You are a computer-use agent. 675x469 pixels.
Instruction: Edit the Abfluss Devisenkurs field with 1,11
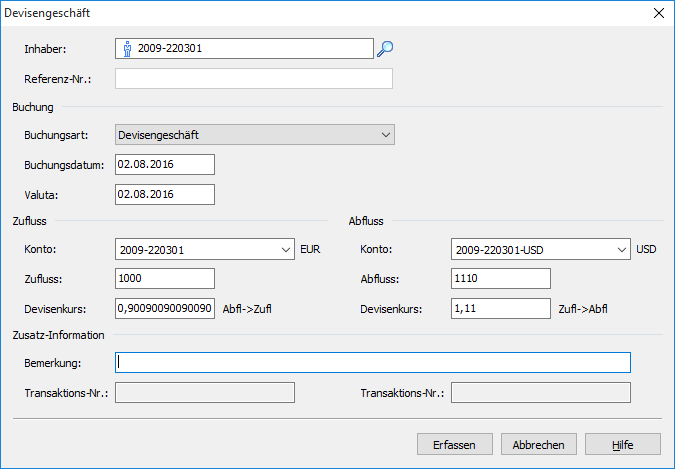501,309
